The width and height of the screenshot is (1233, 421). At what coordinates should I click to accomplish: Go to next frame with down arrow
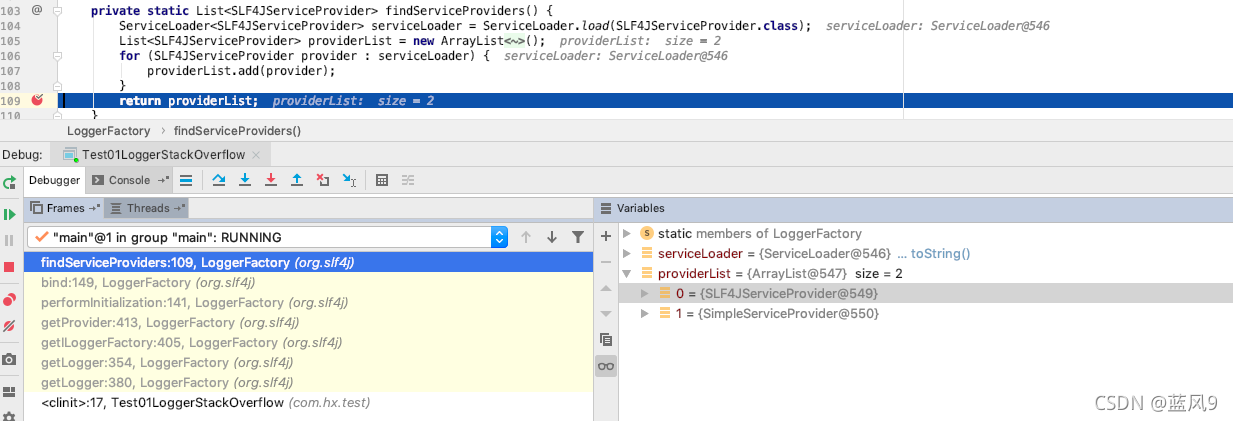[551, 237]
